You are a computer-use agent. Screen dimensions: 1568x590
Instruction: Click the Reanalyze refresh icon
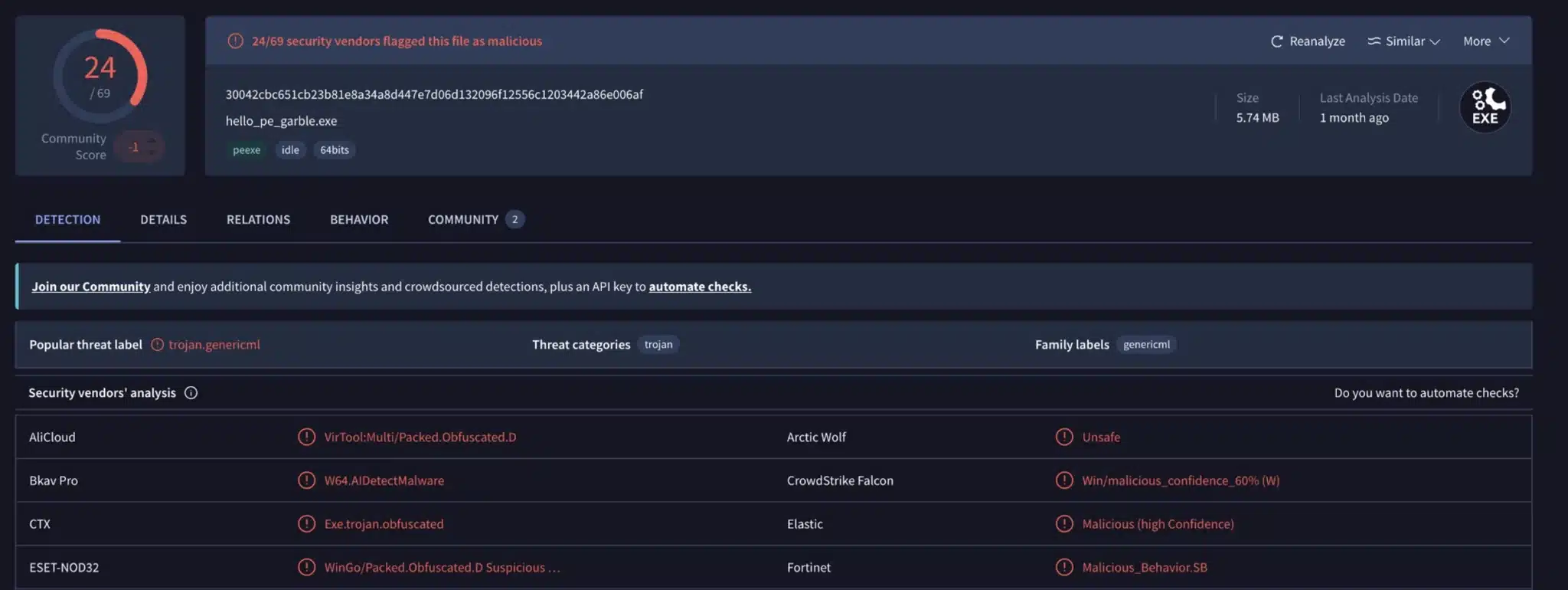click(1276, 41)
